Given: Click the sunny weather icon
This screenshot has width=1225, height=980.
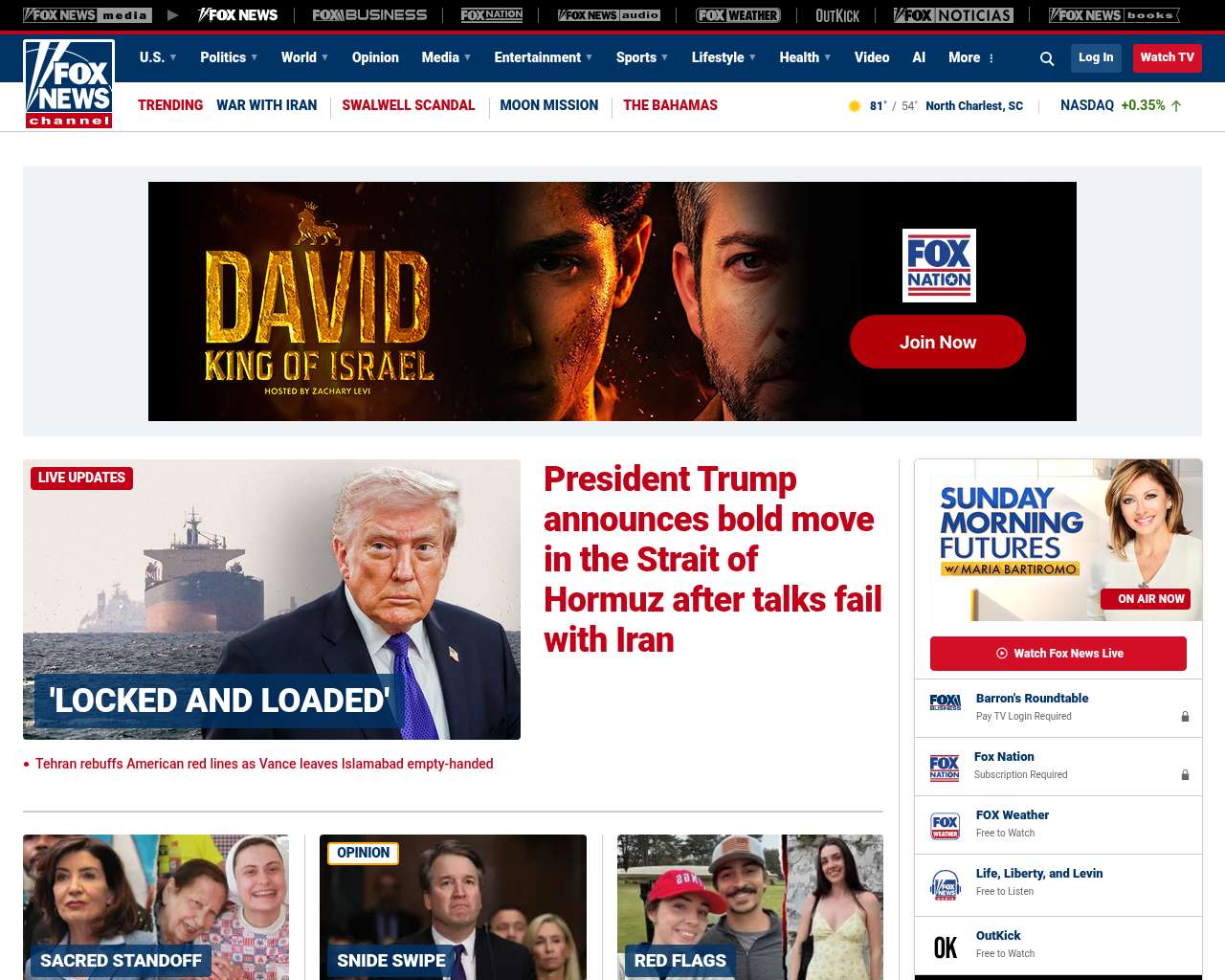Looking at the screenshot, I should coord(855,106).
